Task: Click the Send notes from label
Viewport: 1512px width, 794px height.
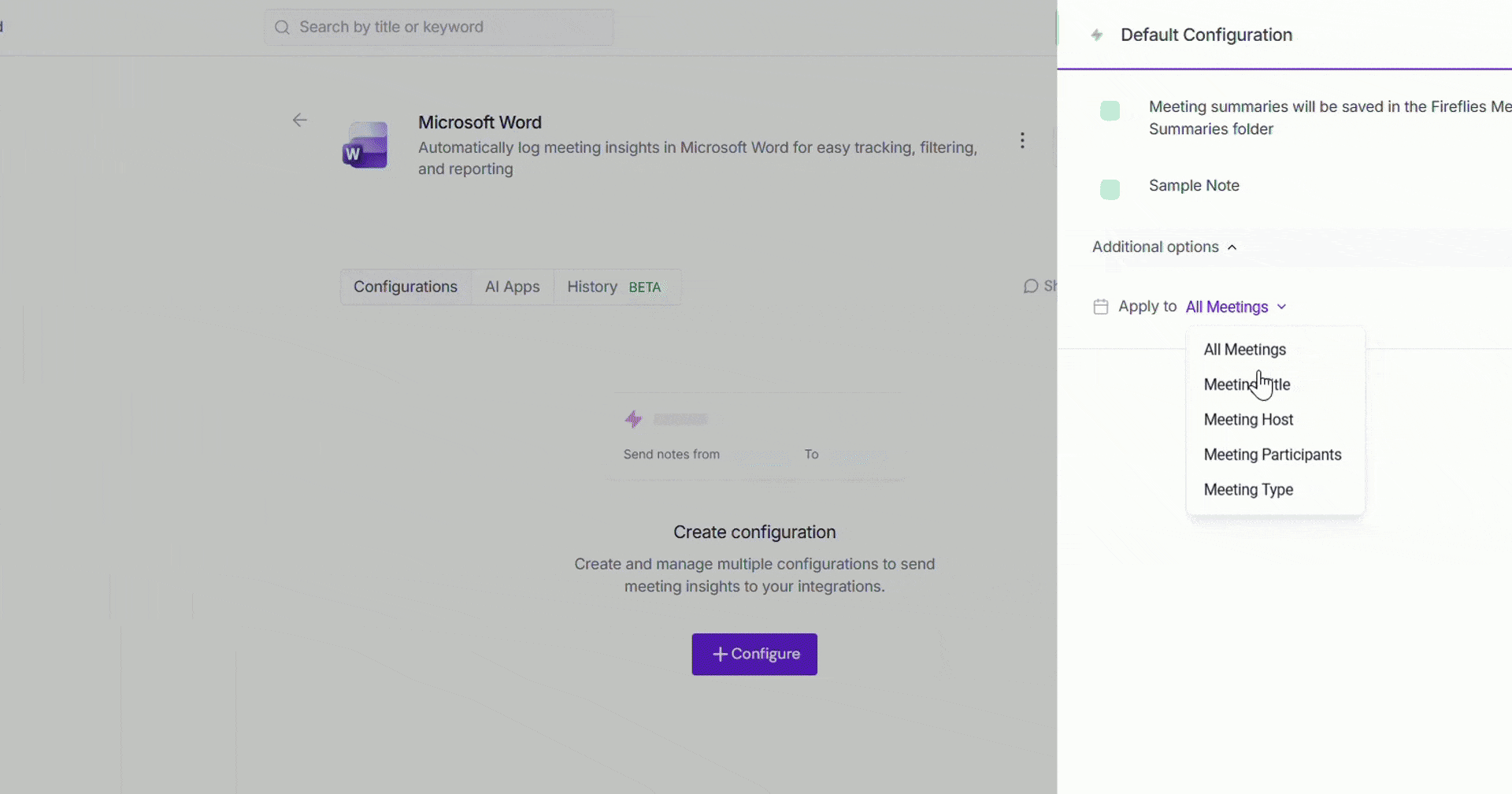Action: [672, 454]
